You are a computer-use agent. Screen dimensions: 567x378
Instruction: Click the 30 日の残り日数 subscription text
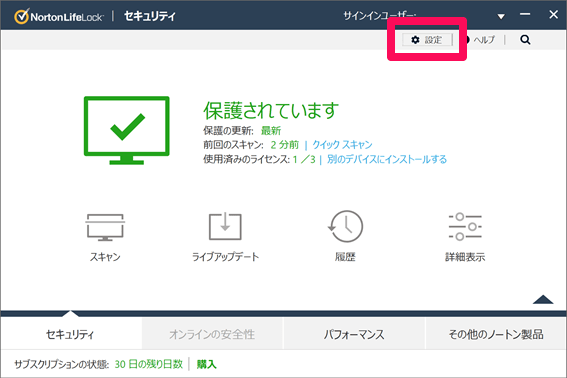pos(149,364)
